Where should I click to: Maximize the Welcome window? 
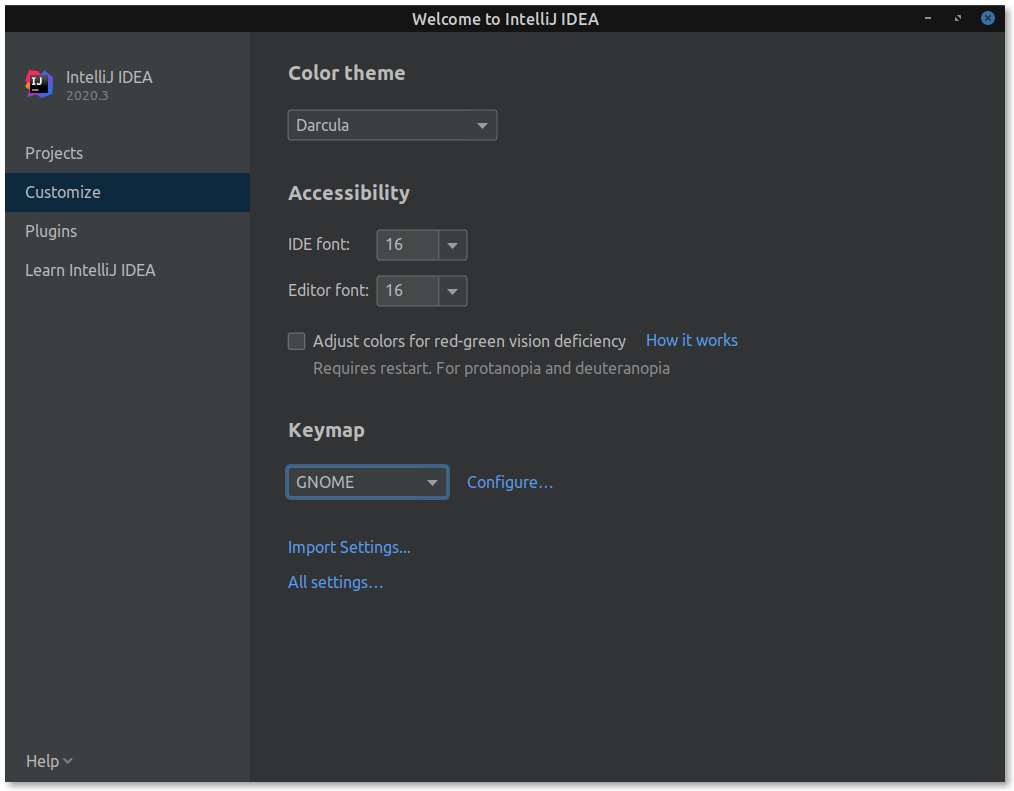point(958,18)
